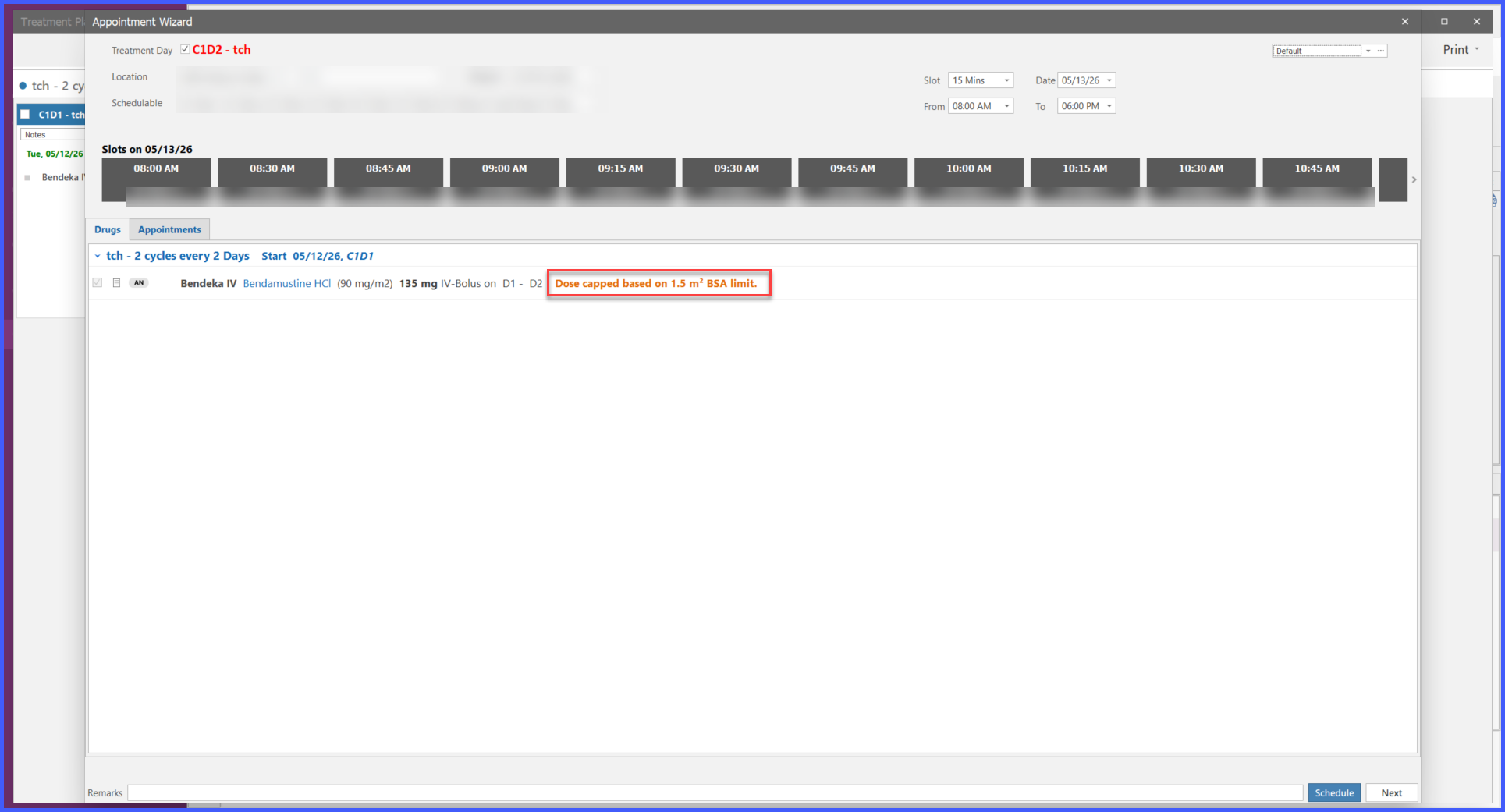Image resolution: width=1505 pixels, height=812 pixels.
Task: Click the blue dot beside tch plan
Action: [x=23, y=86]
